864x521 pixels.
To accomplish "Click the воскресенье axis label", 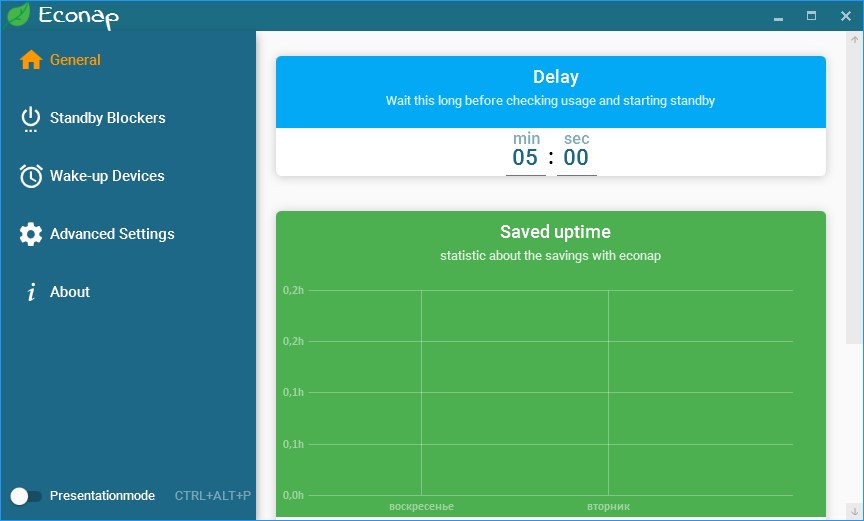I will pos(421,506).
